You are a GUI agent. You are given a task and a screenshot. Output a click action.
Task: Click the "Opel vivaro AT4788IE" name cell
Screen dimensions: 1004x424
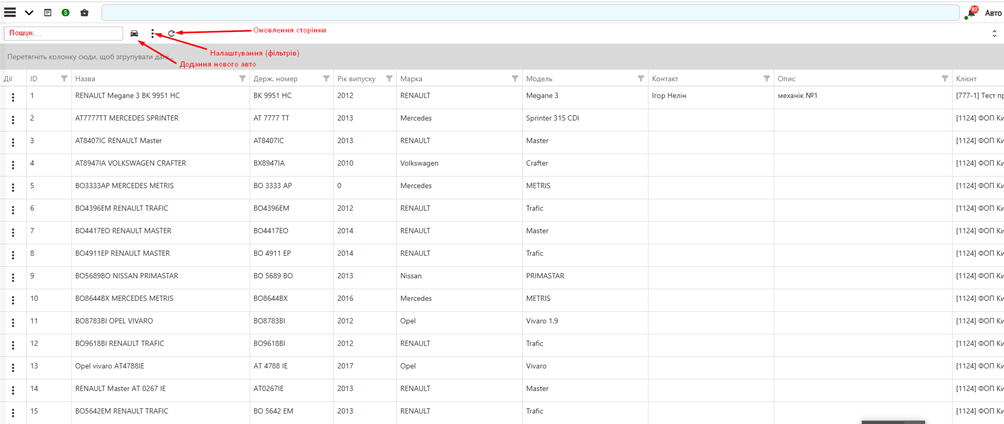(160, 366)
